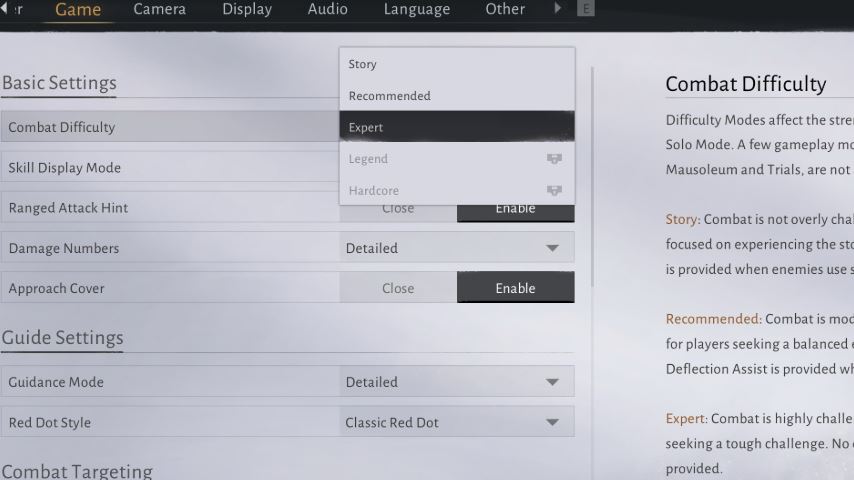The image size is (854, 480).
Task: Select the Language tab
Action: (416, 9)
